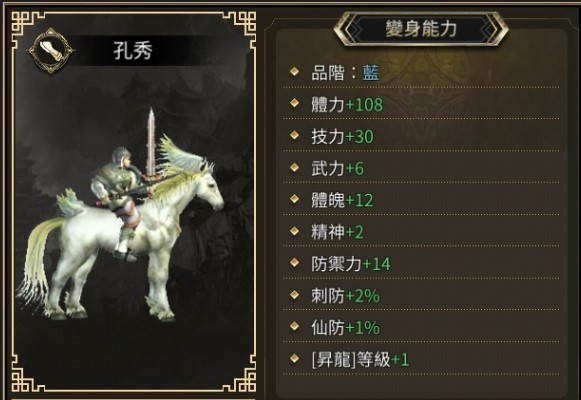
Task: Click the diamond bullet beside 技力+30
Action: [x=295, y=135]
